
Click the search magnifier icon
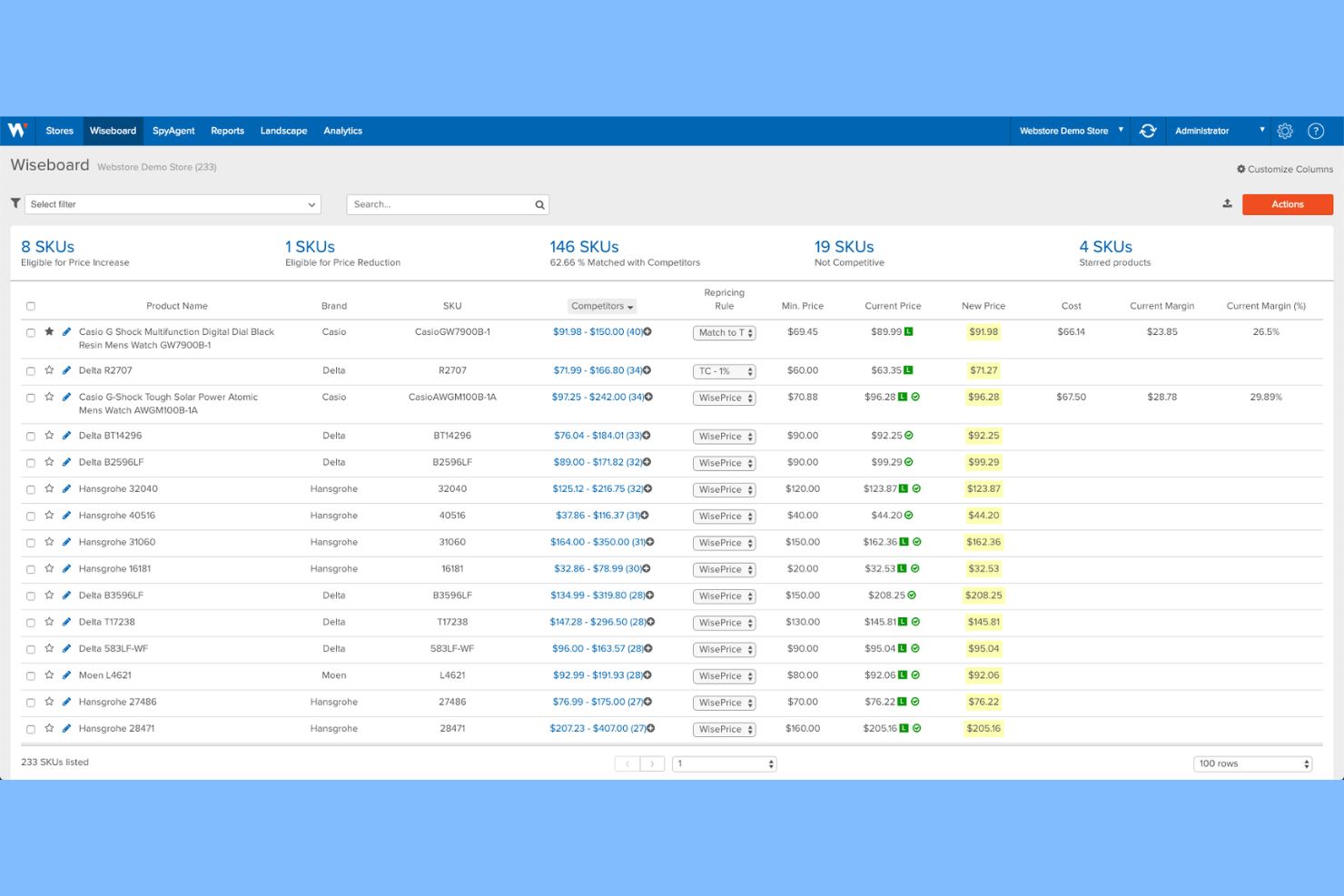click(539, 204)
